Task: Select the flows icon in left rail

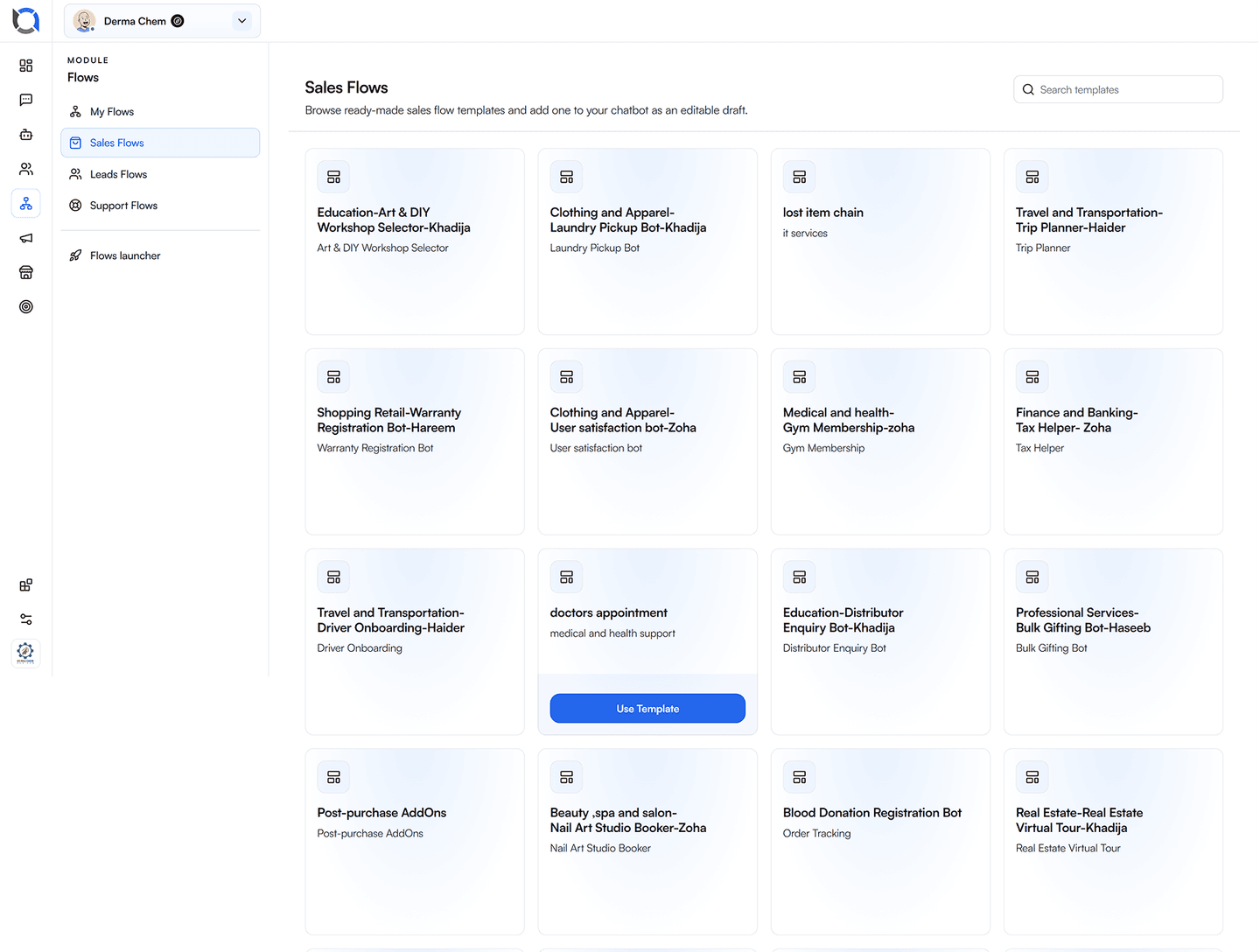Action: 26,204
